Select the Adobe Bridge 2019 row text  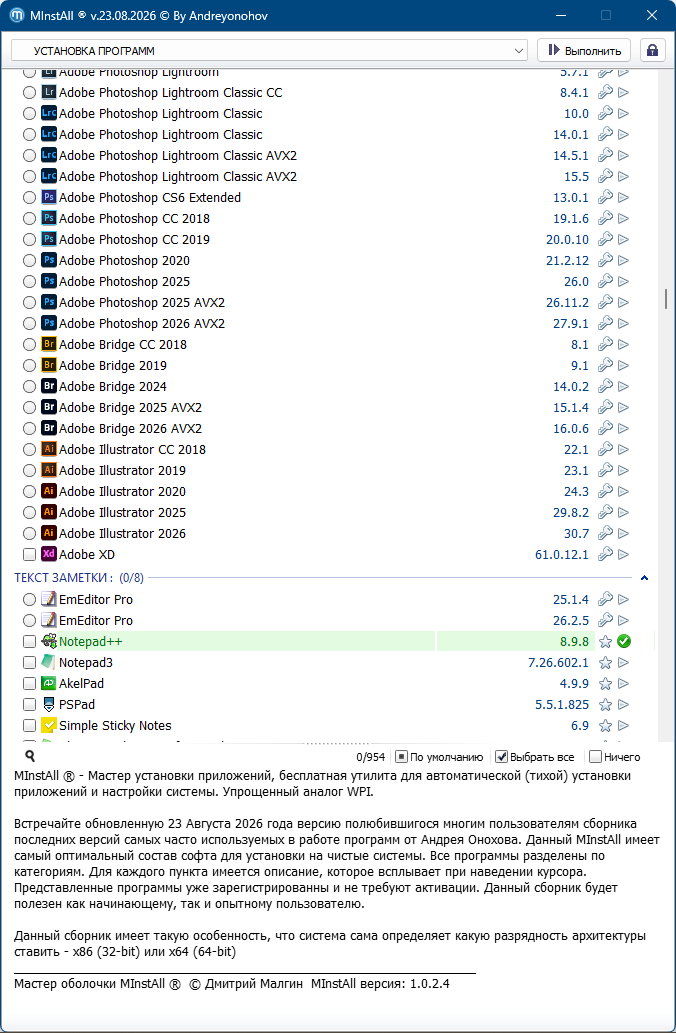coord(113,366)
